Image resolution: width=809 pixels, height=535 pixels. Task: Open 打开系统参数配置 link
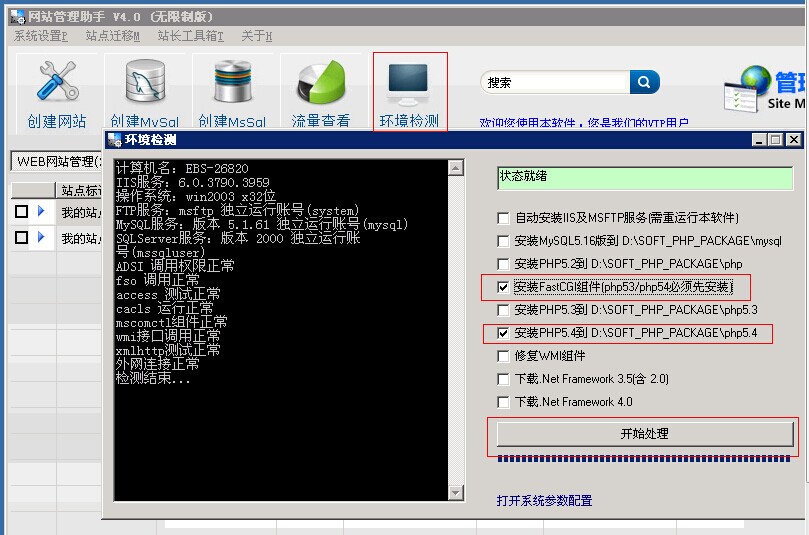544,500
